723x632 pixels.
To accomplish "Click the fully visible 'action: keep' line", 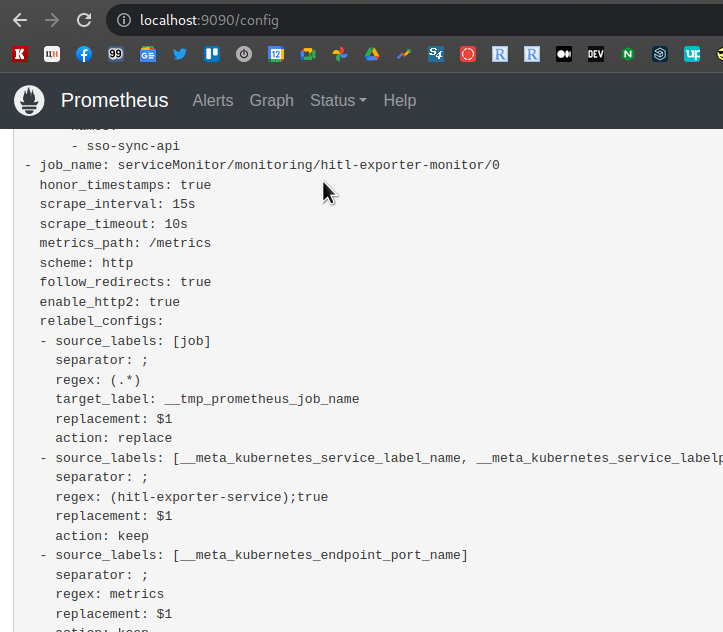I will pos(102,536).
